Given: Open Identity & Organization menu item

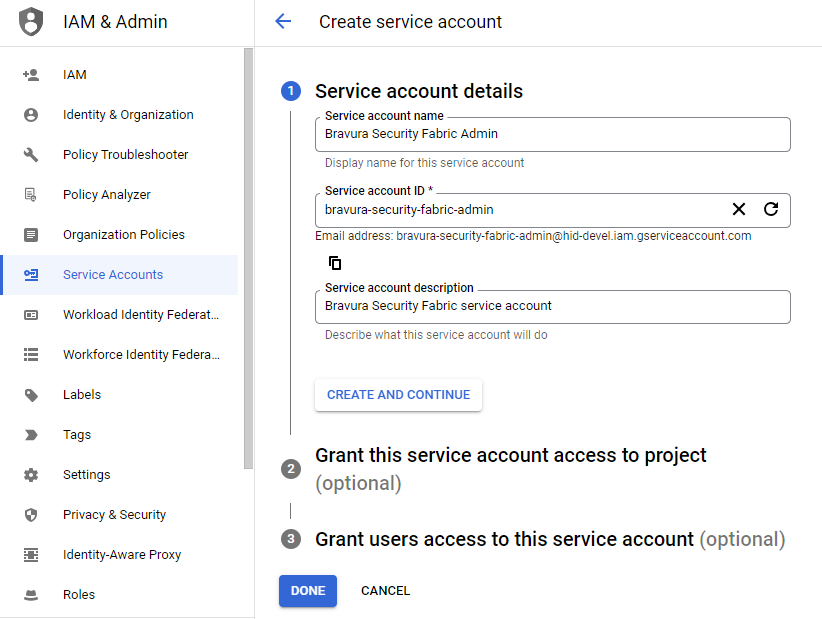Looking at the screenshot, I should point(128,115).
